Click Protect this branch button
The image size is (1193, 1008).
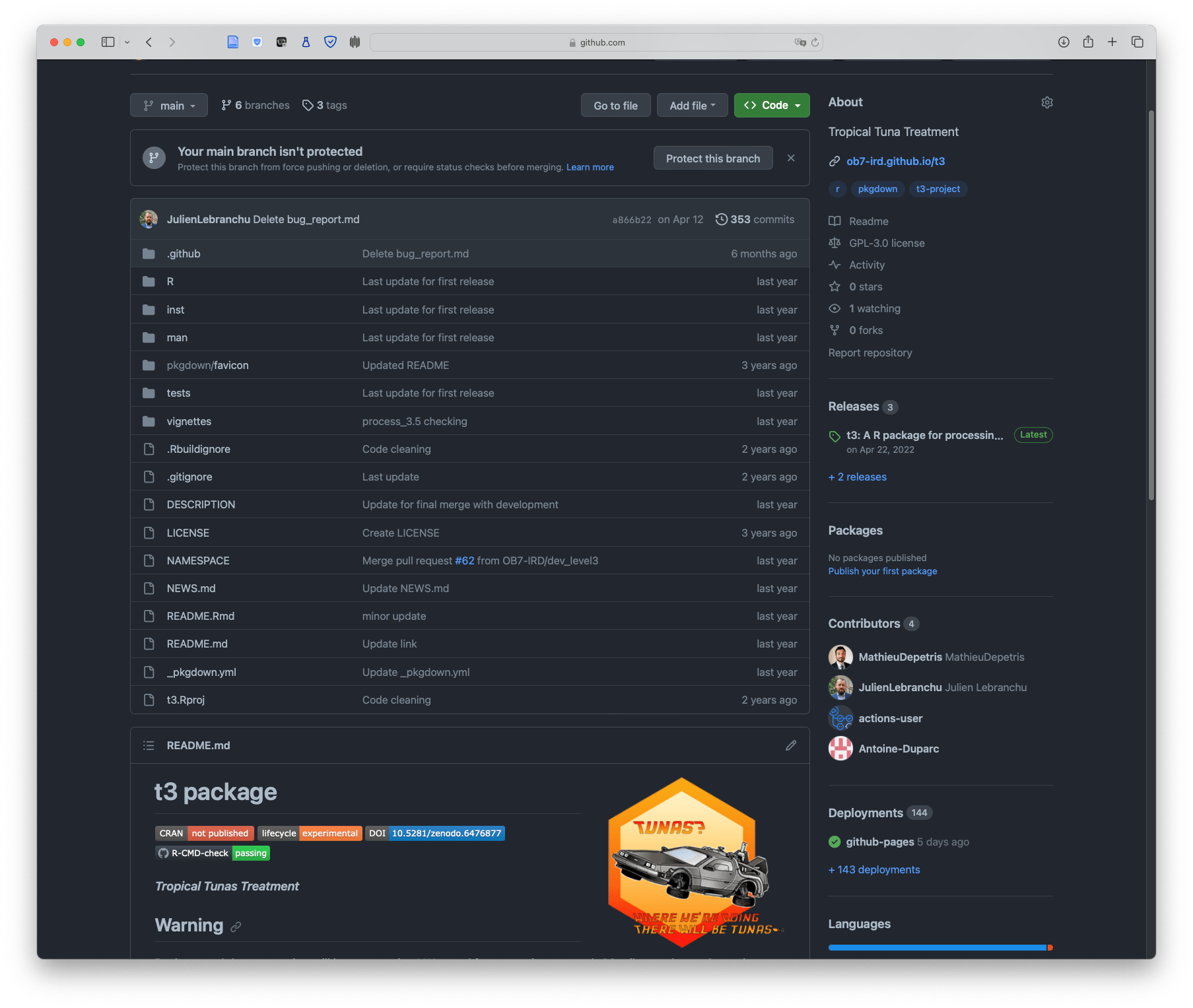713,158
